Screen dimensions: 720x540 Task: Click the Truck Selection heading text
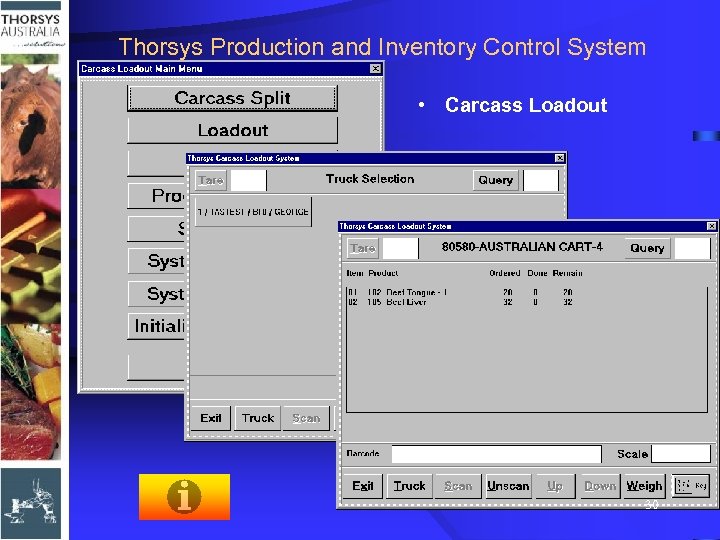click(x=370, y=179)
